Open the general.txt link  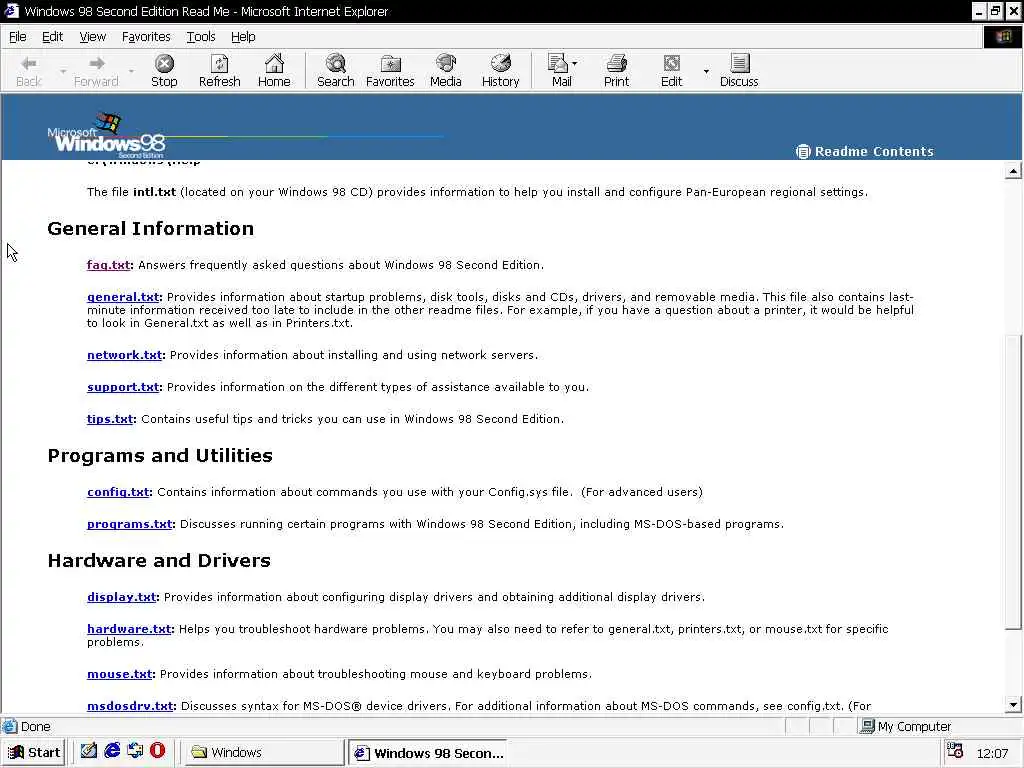pos(123,297)
